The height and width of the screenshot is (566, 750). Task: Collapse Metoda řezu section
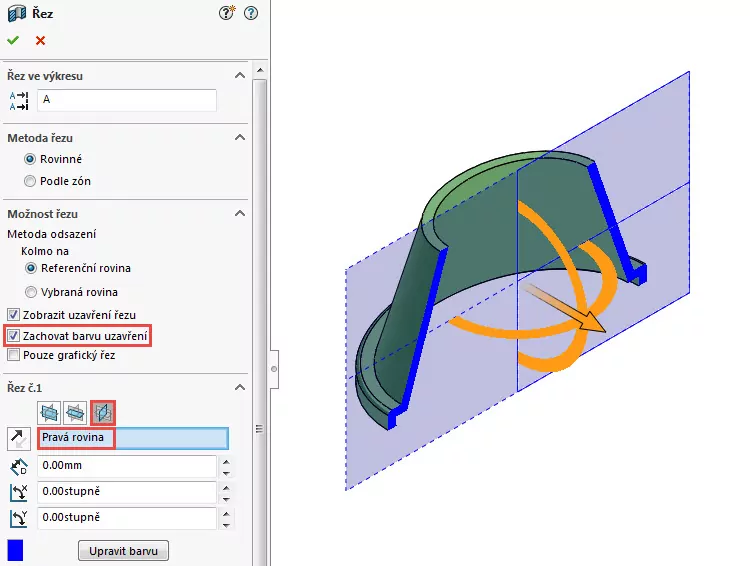click(x=240, y=138)
